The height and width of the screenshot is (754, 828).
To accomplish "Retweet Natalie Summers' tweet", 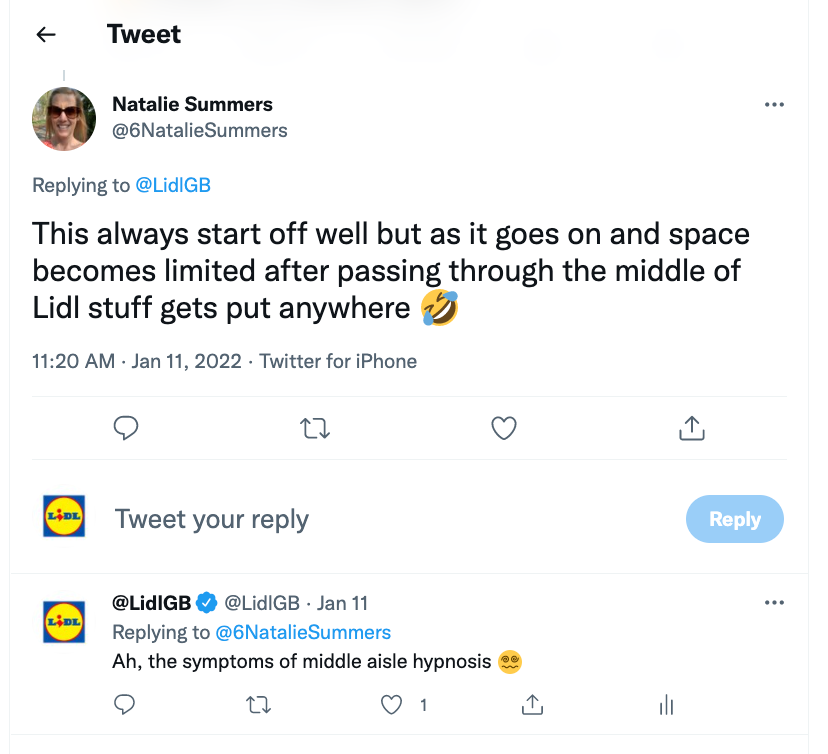I will 314,428.
